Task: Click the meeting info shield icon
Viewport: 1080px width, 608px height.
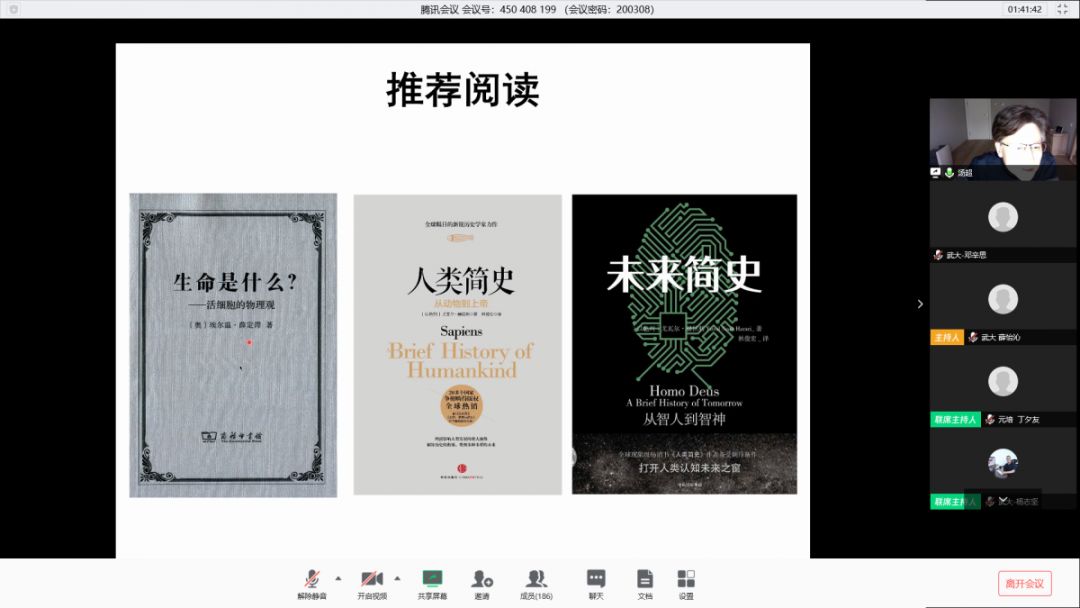Action: tap(13, 9)
